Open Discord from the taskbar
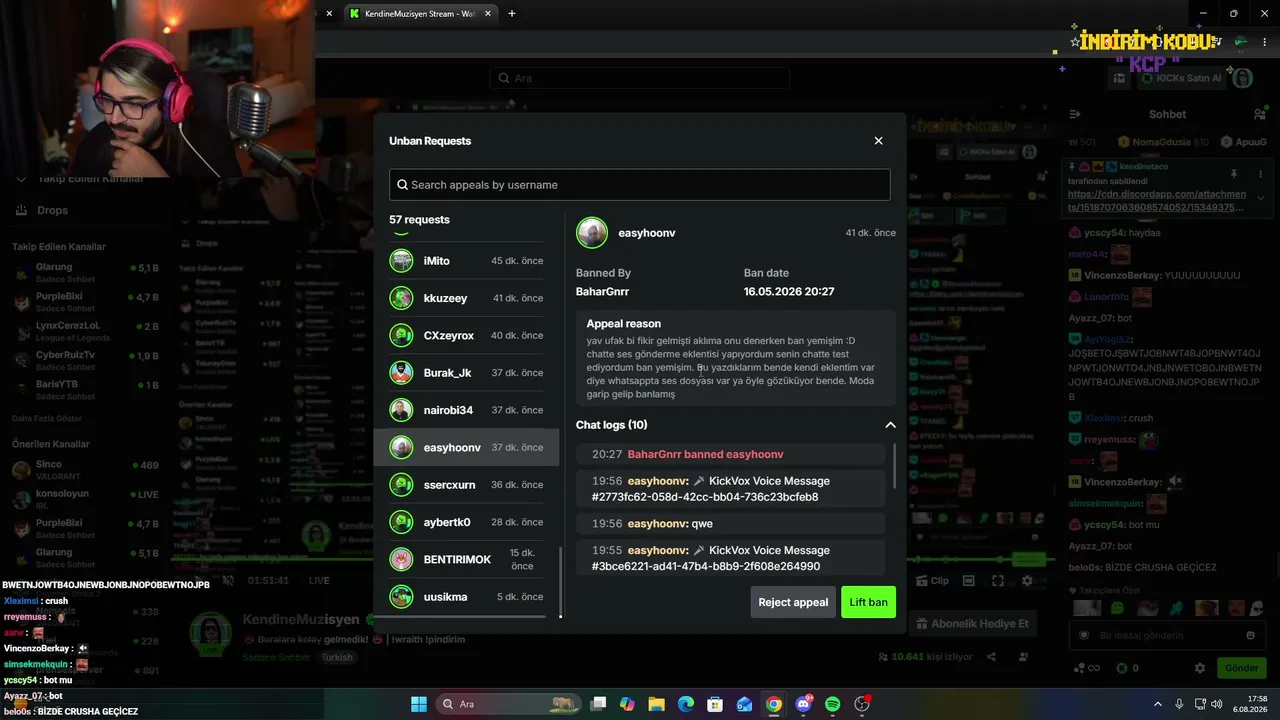Image resolution: width=1280 pixels, height=720 pixels. (803, 704)
